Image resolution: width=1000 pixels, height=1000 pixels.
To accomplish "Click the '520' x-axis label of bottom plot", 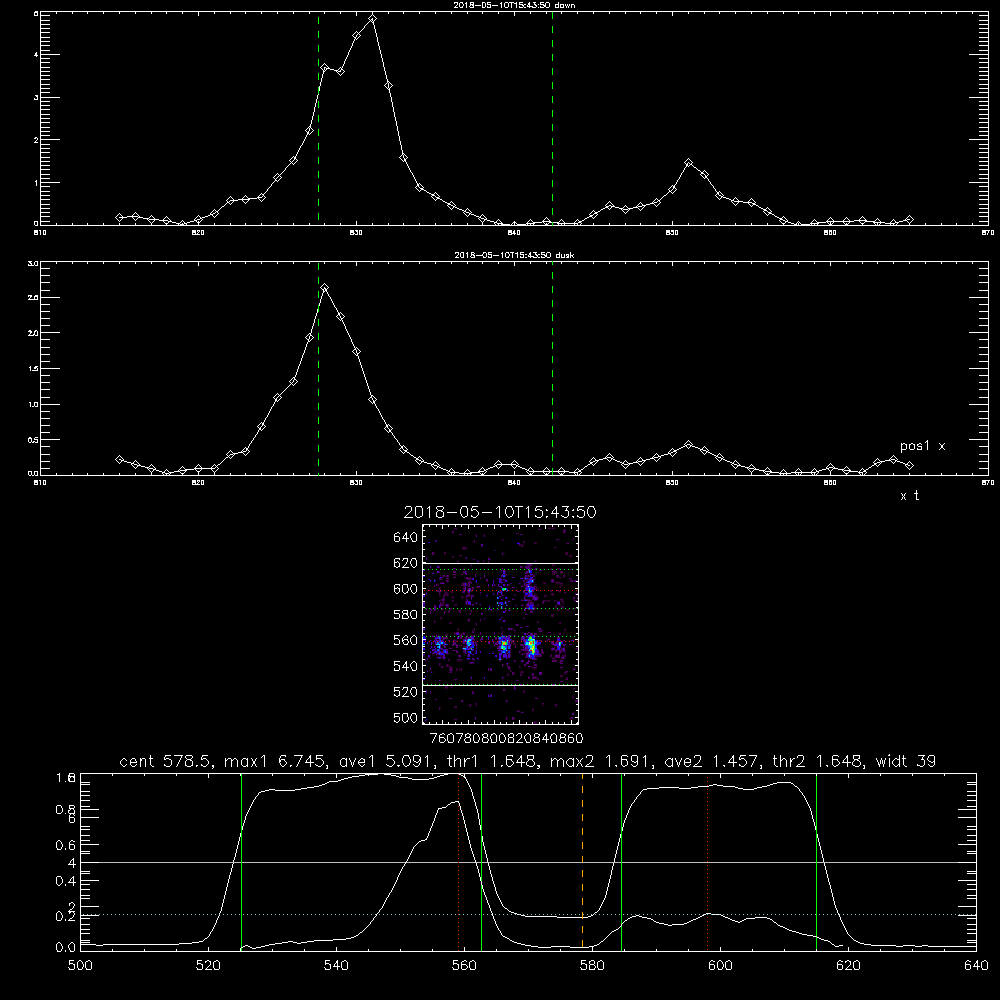I will point(208,966).
